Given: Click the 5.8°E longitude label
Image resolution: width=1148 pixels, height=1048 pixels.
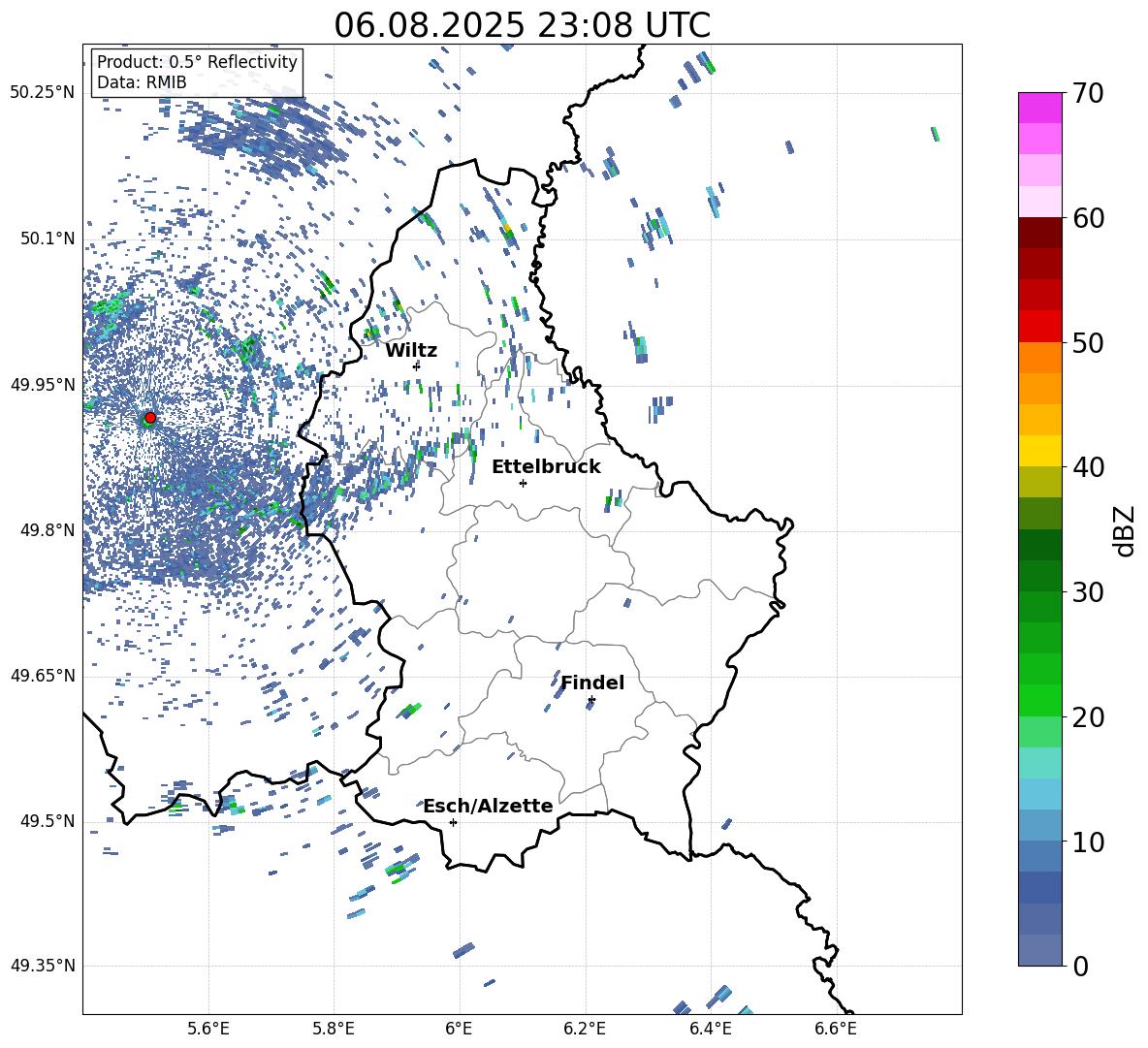Looking at the screenshot, I should pos(334,1029).
